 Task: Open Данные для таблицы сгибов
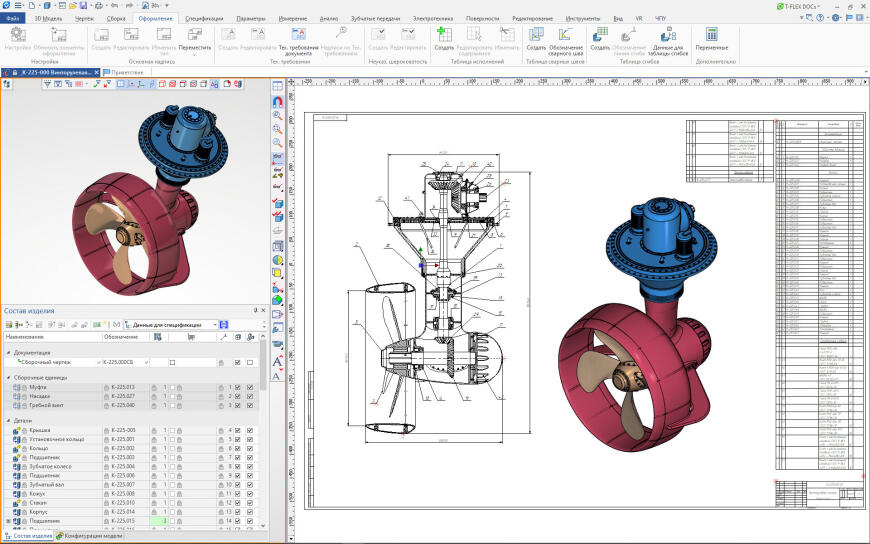670,35
